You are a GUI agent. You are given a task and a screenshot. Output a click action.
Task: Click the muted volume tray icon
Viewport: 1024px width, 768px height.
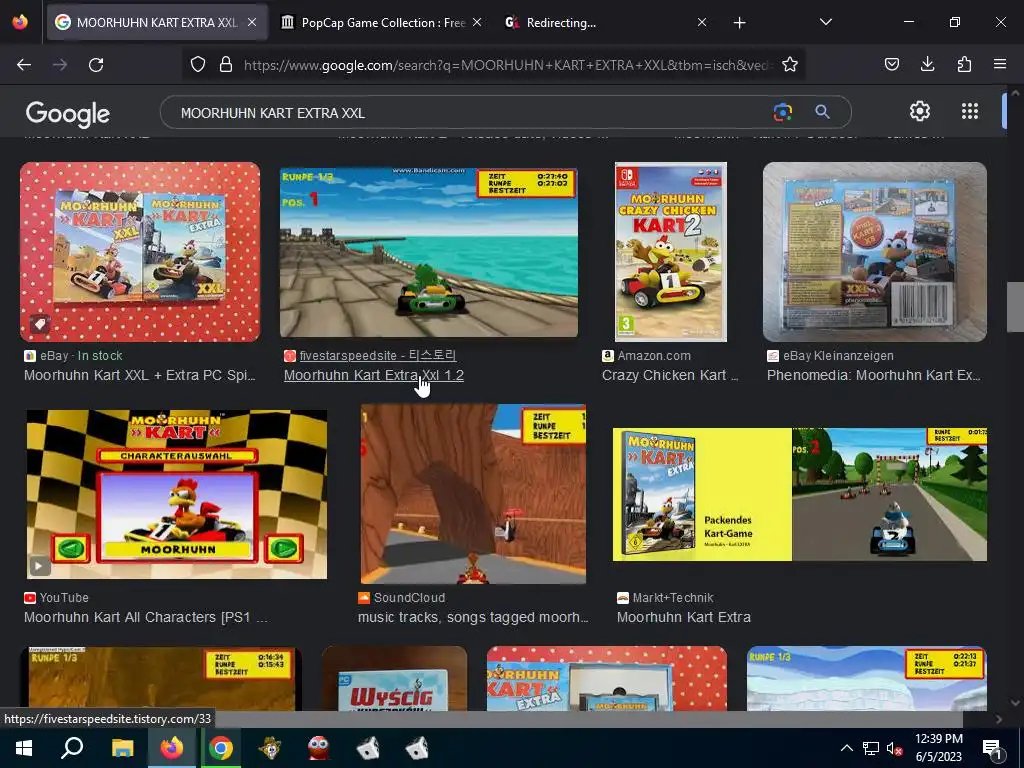click(x=894, y=748)
